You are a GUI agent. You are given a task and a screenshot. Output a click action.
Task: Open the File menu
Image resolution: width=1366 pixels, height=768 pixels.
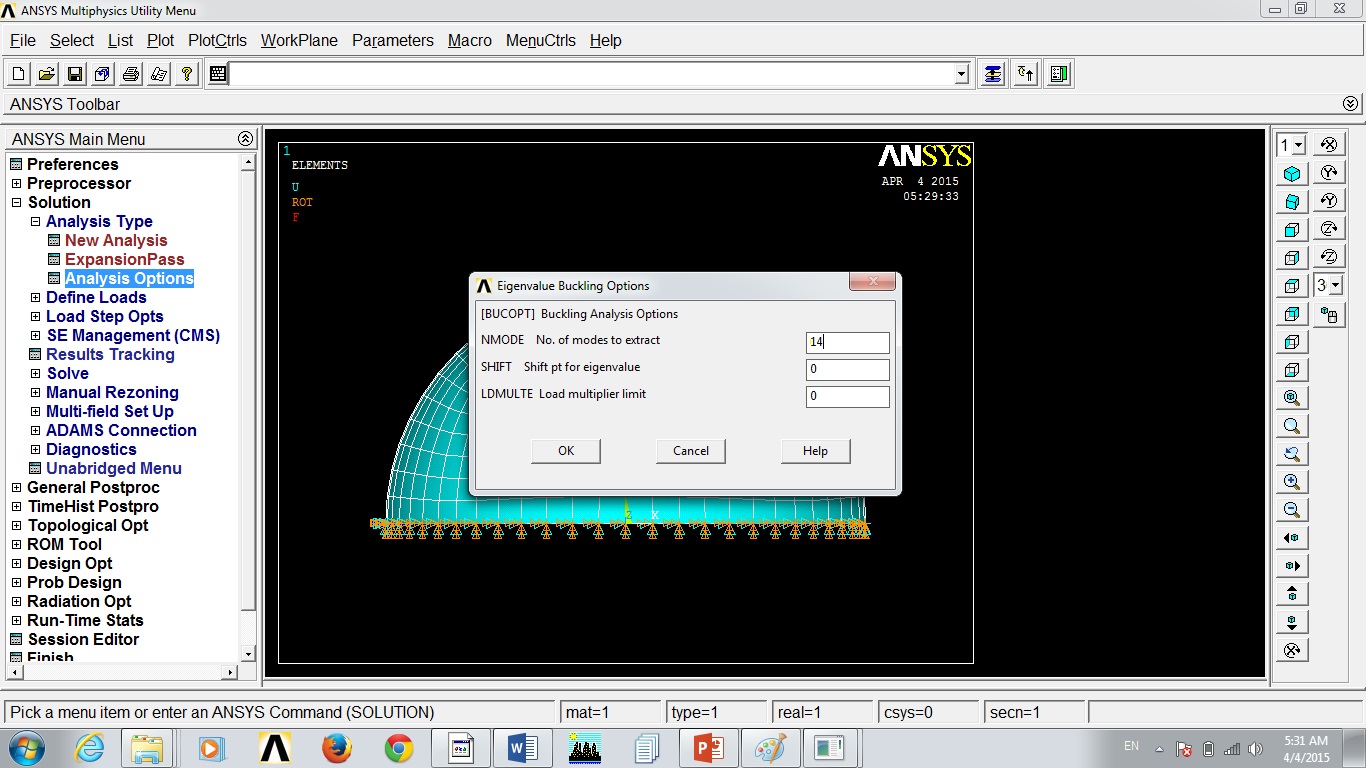coord(22,41)
